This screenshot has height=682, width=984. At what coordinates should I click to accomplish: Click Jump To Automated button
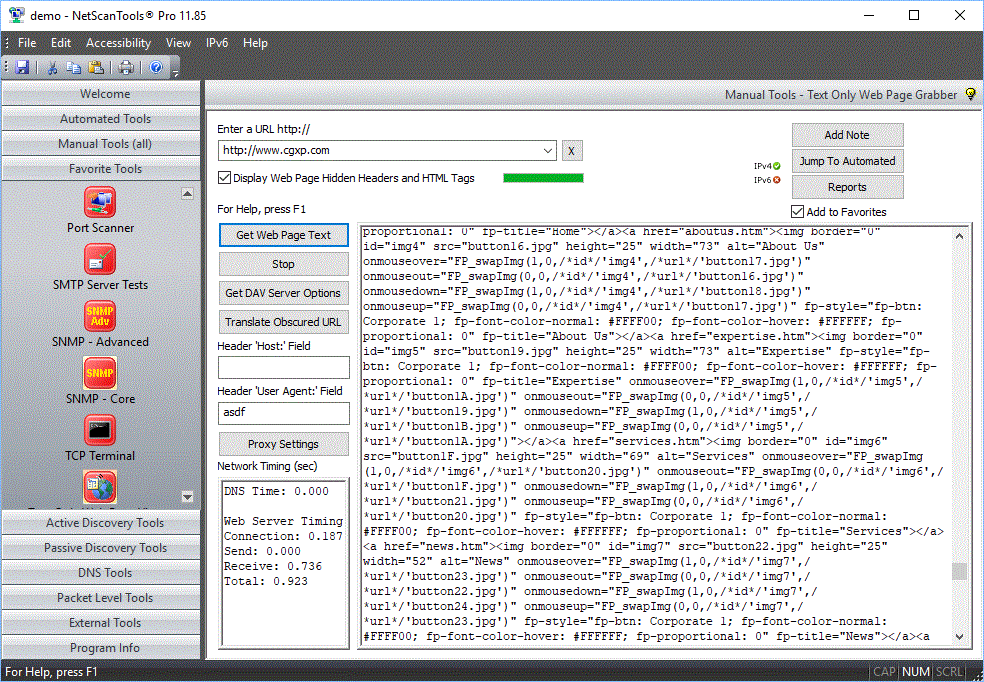tap(847, 161)
